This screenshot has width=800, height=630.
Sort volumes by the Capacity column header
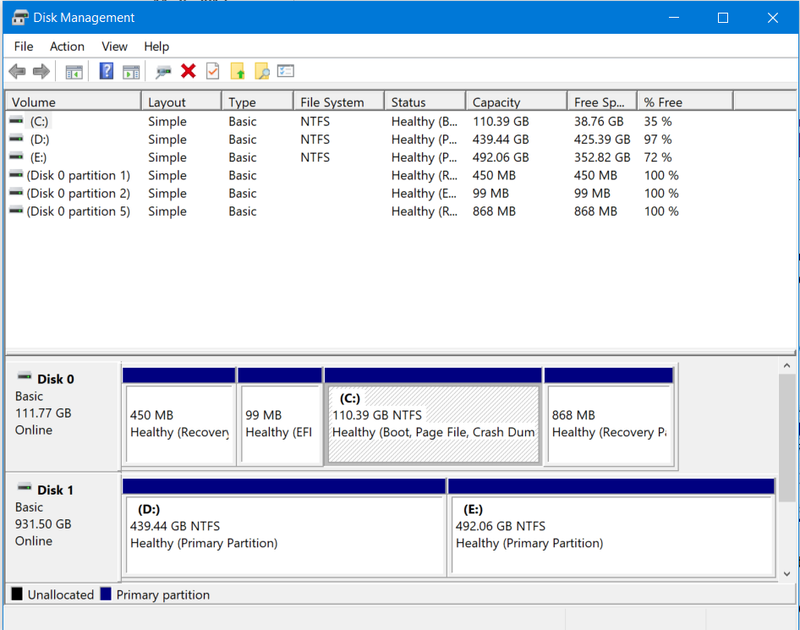point(496,102)
